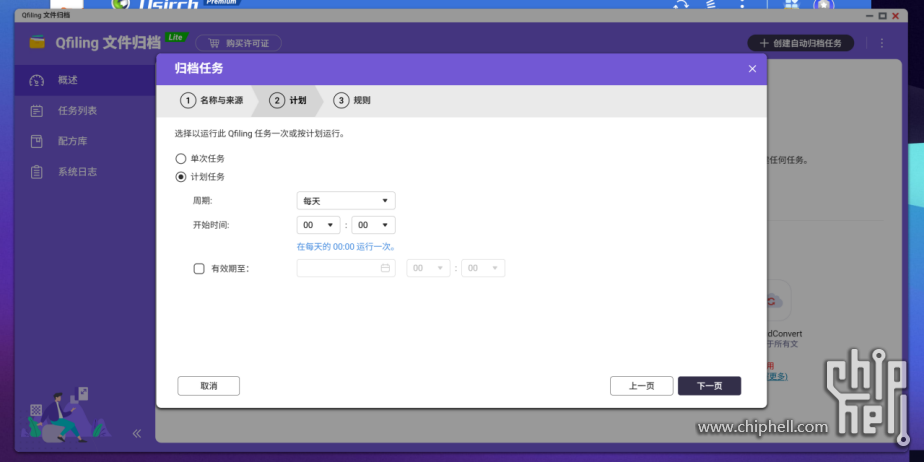The height and width of the screenshot is (462, 924).
Task: Click the shopping cart icon
Action: [213, 43]
